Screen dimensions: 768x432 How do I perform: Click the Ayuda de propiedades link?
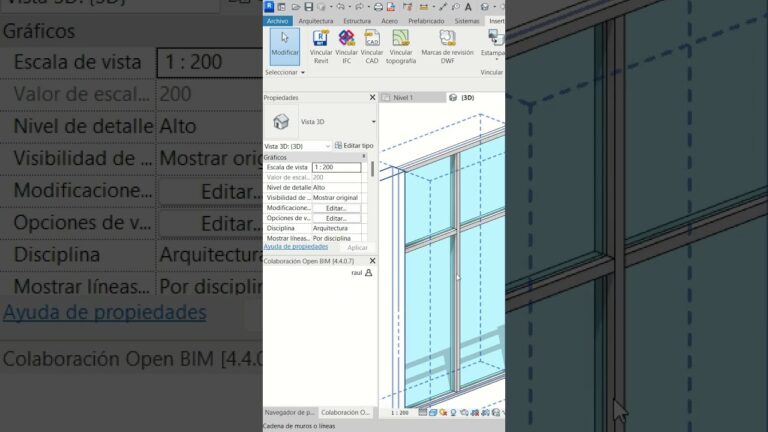[x=296, y=247]
